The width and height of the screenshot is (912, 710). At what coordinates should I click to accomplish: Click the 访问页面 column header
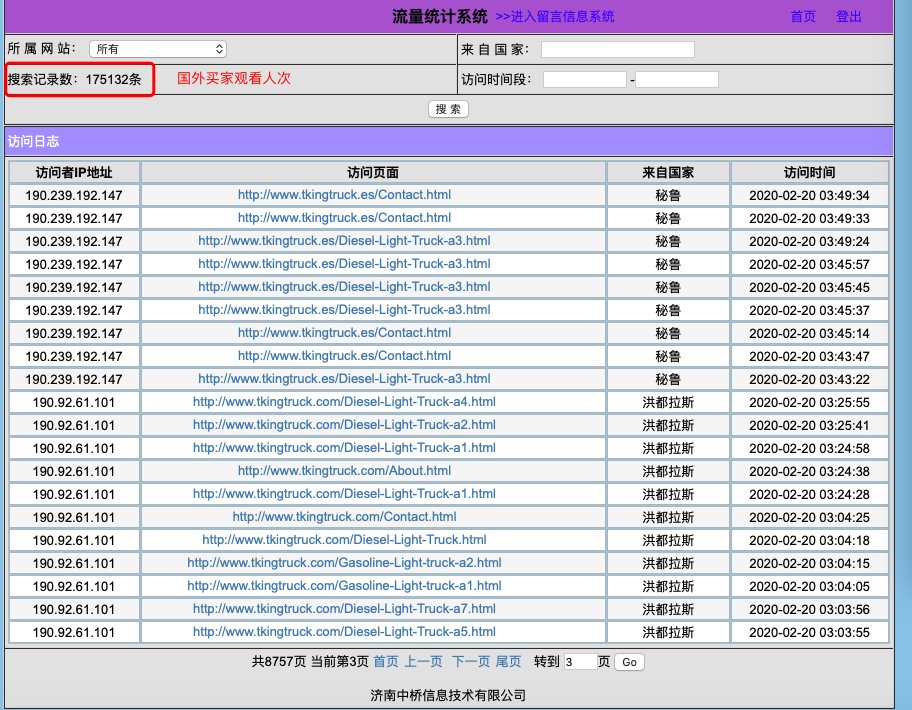pyautogui.click(x=373, y=173)
